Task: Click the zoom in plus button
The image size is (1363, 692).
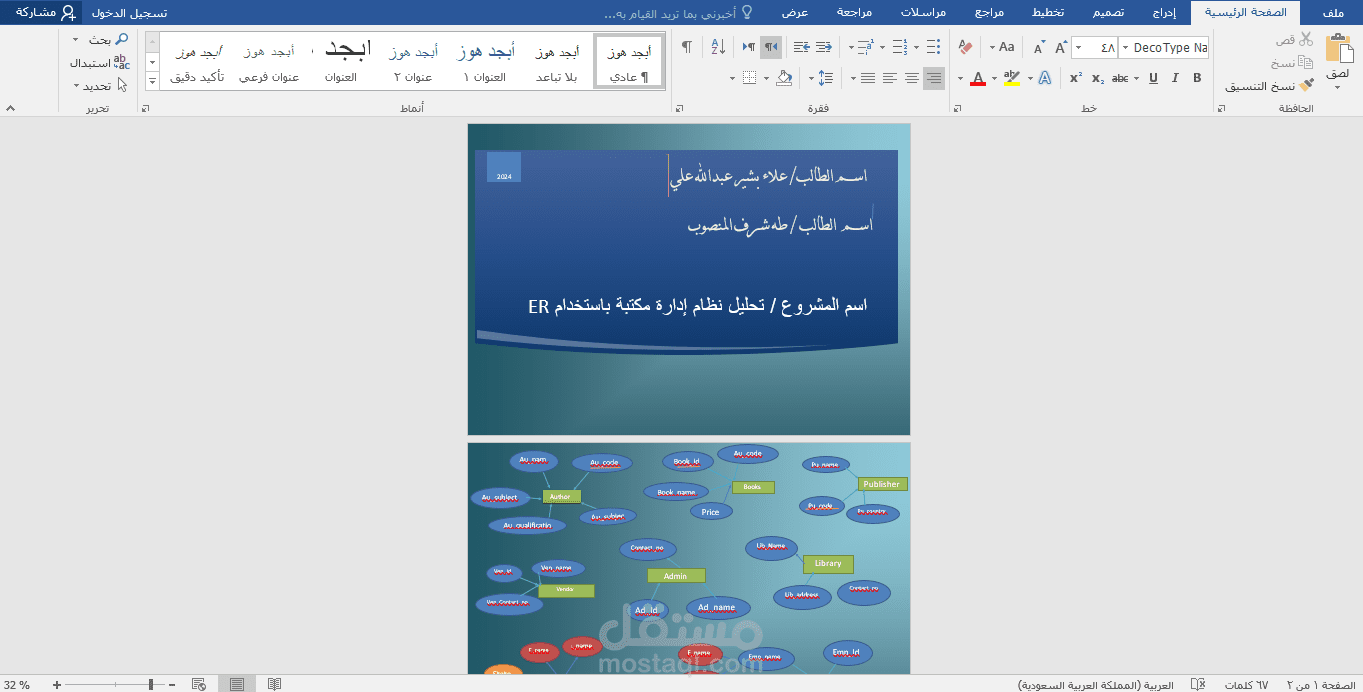Action: tap(57, 685)
